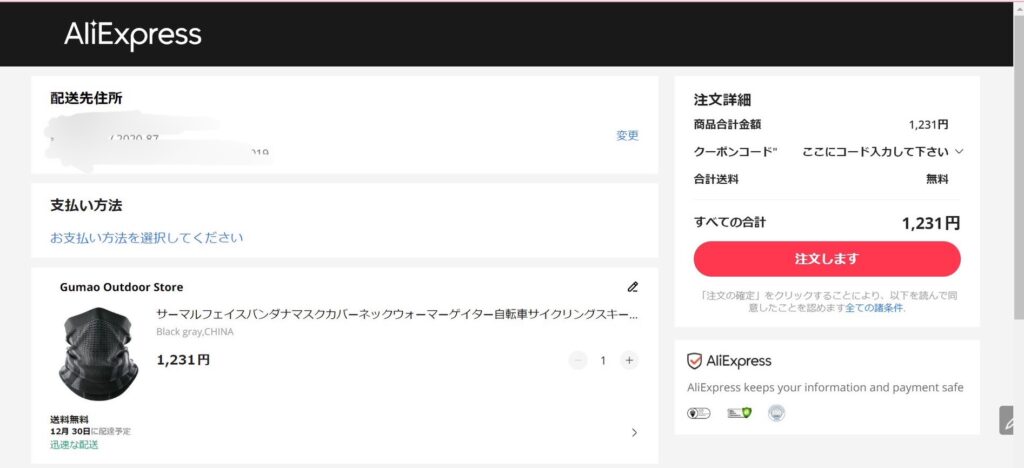Decrease quantity with the minus button
This screenshot has height=468, width=1024.
coord(578,360)
